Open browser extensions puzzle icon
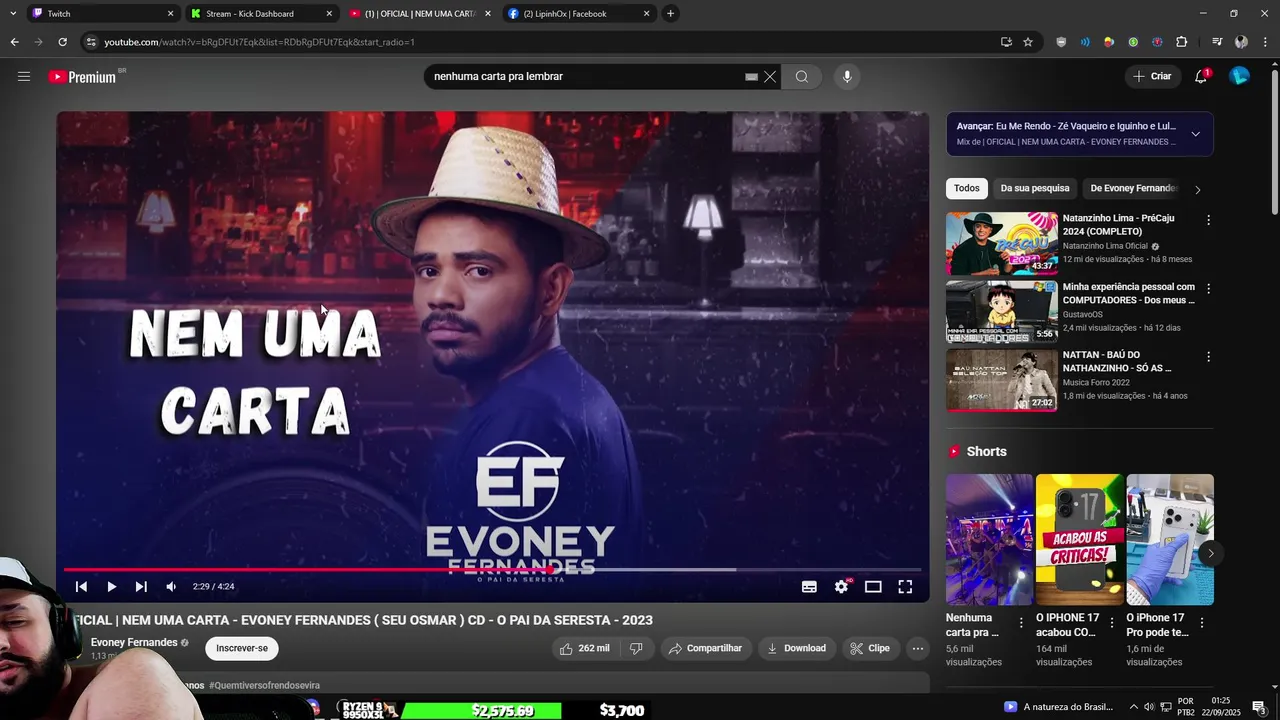 pyautogui.click(x=1182, y=42)
